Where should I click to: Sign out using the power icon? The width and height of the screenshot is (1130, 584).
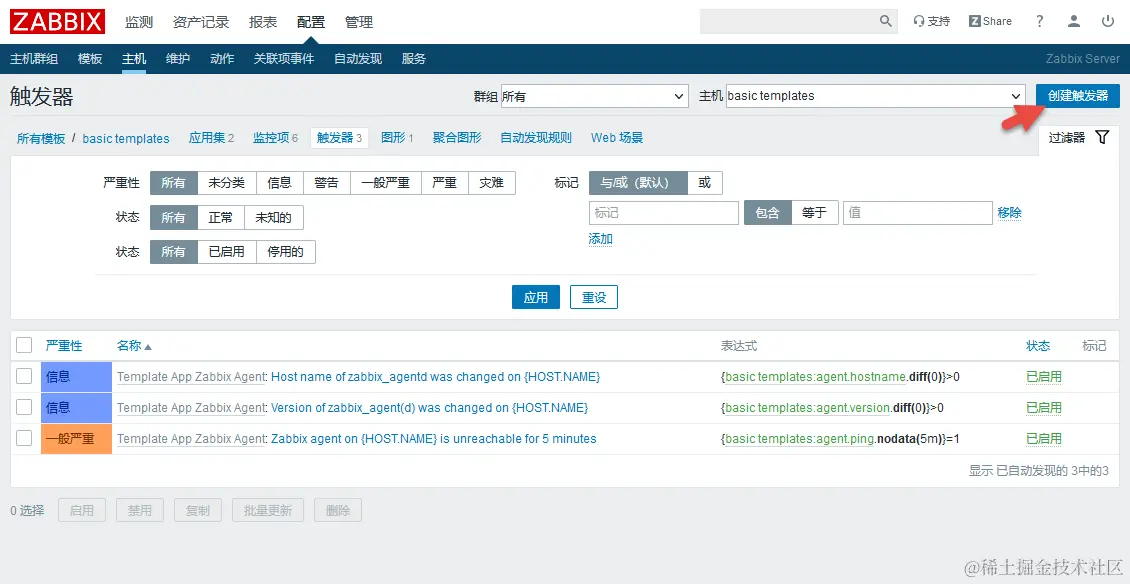pos(1108,20)
